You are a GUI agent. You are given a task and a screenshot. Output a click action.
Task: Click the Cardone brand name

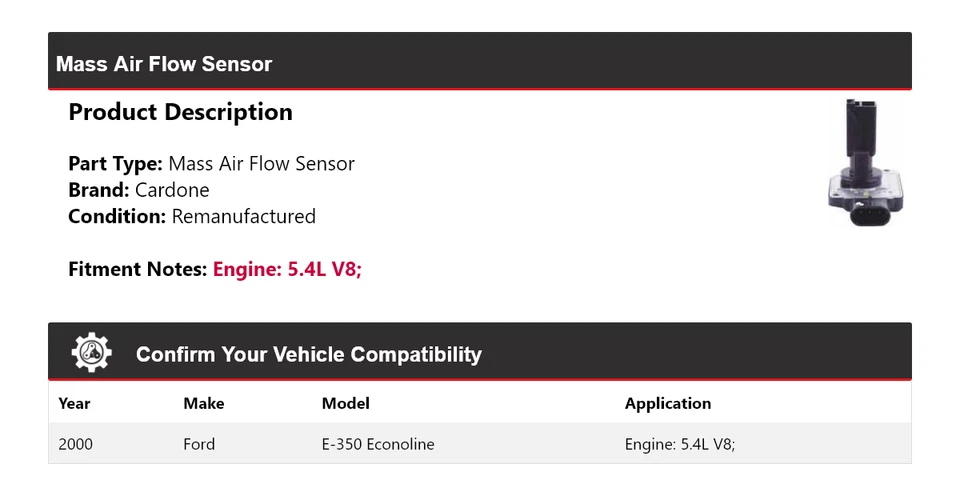172,190
